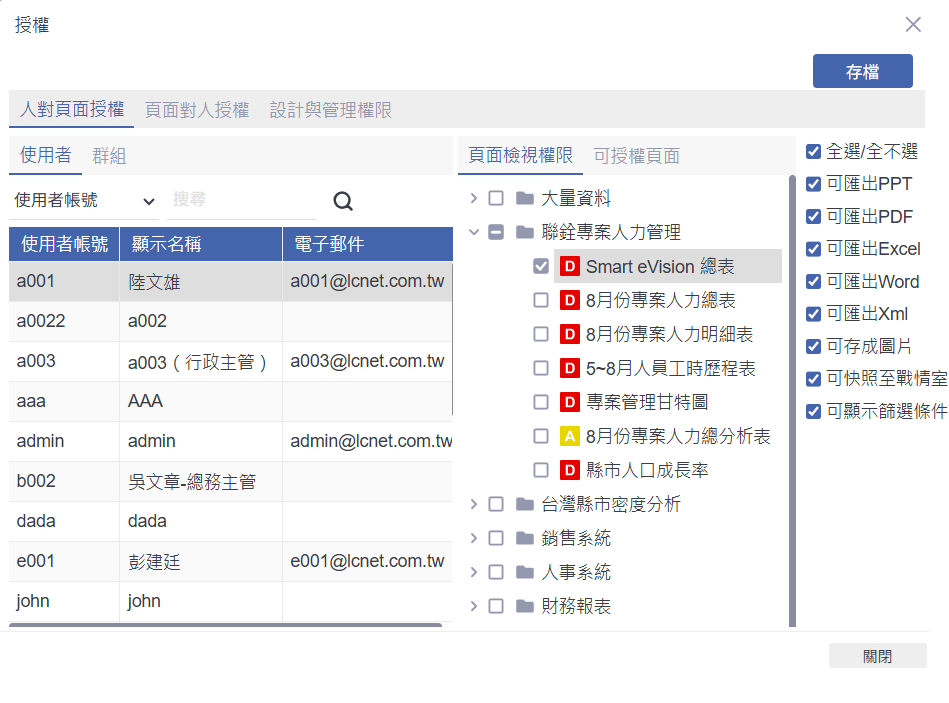Click the yellow A icon of 8月份專案人力總分析表
The height and width of the screenshot is (703, 949).
(x=569, y=437)
